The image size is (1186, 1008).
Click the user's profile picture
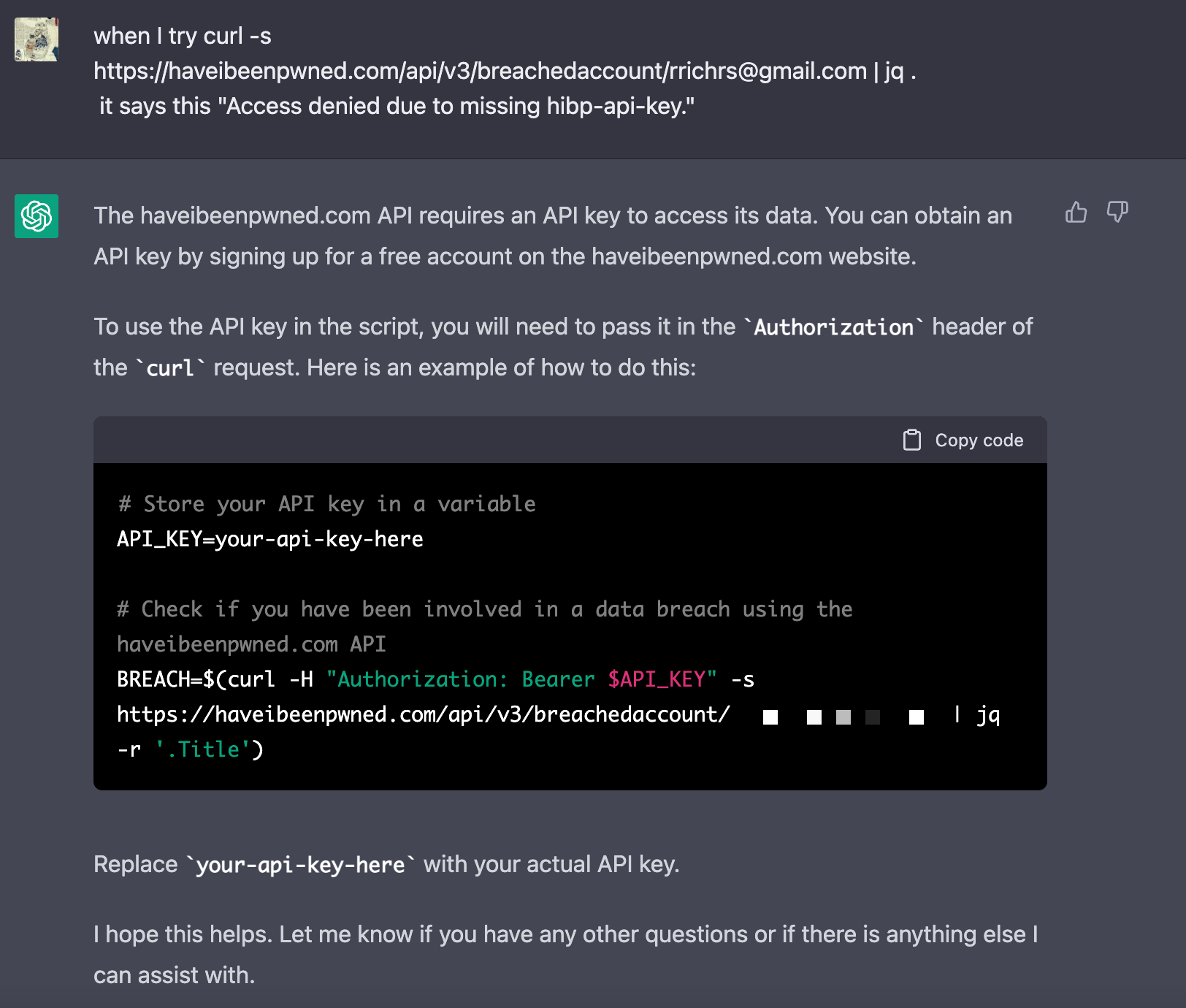click(37, 39)
